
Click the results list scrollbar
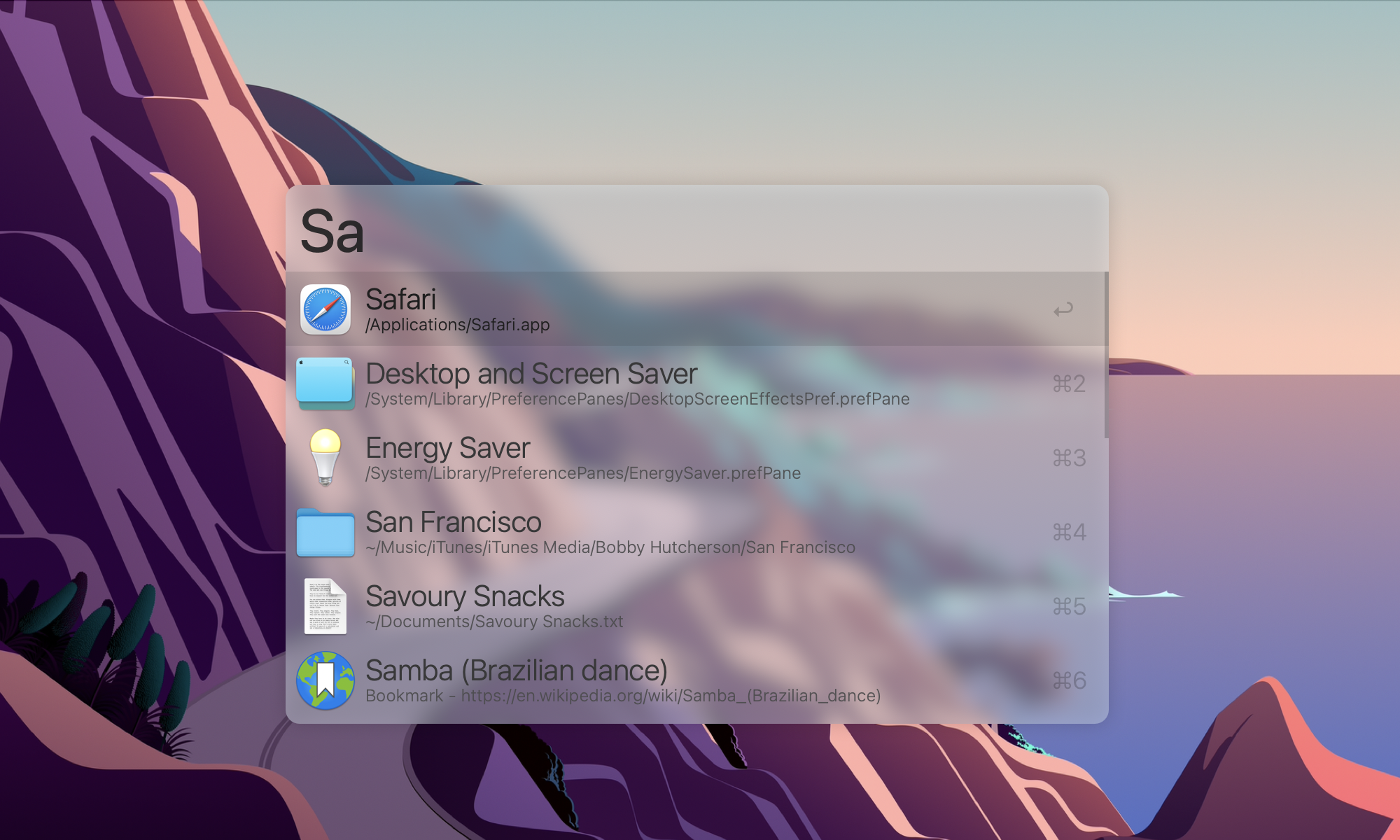click(1106, 356)
